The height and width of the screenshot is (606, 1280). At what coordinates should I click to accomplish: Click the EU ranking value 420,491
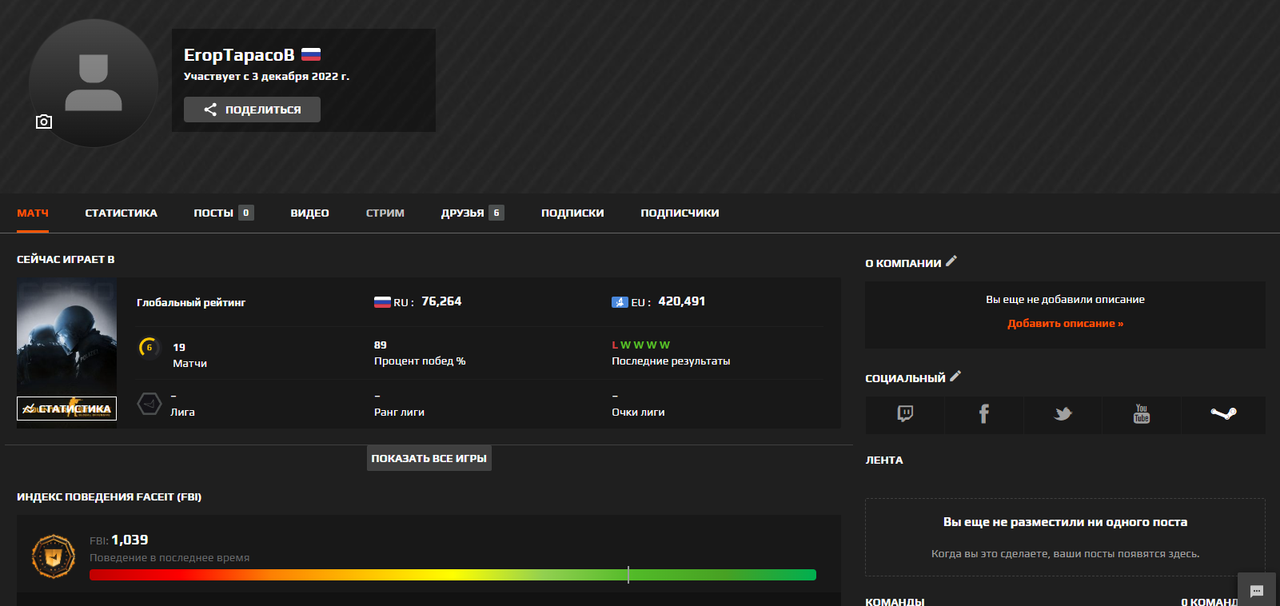coord(682,301)
